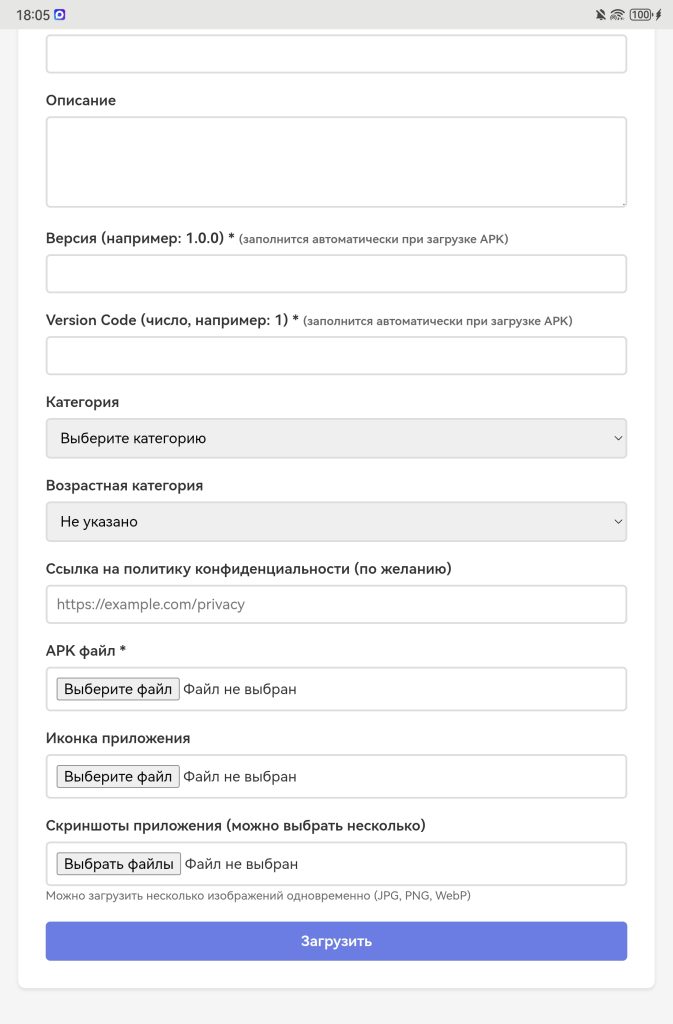
Task: Tap the battery level indicator
Action: click(640, 15)
